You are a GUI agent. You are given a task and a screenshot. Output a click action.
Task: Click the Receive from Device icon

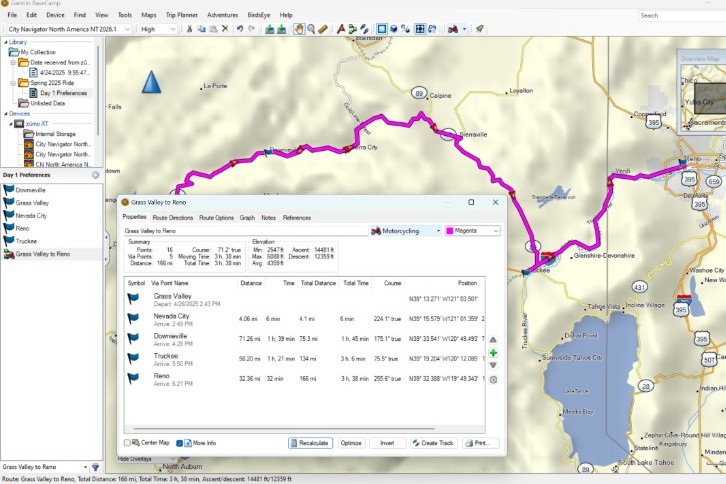point(282,29)
